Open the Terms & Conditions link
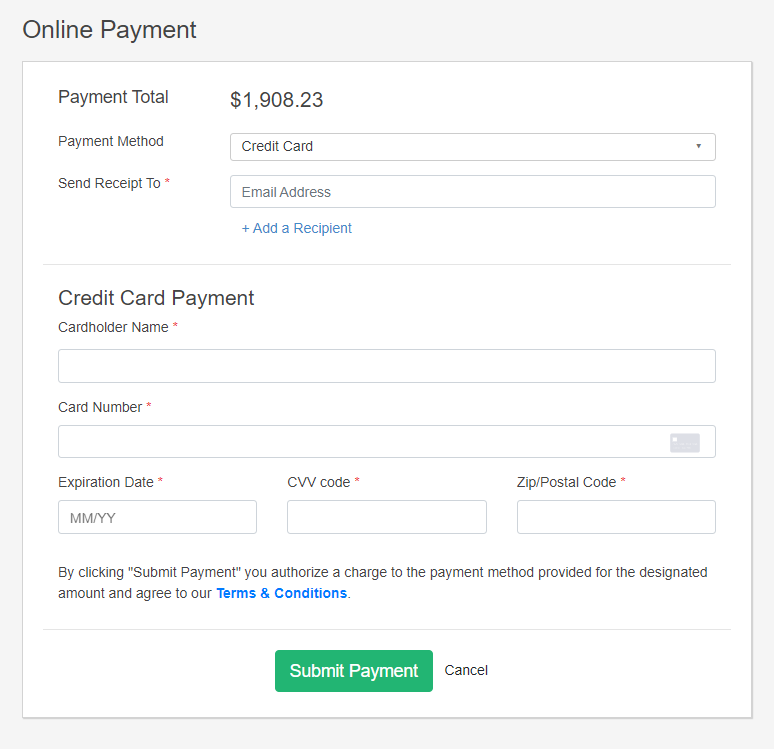774x749 pixels. [x=281, y=593]
